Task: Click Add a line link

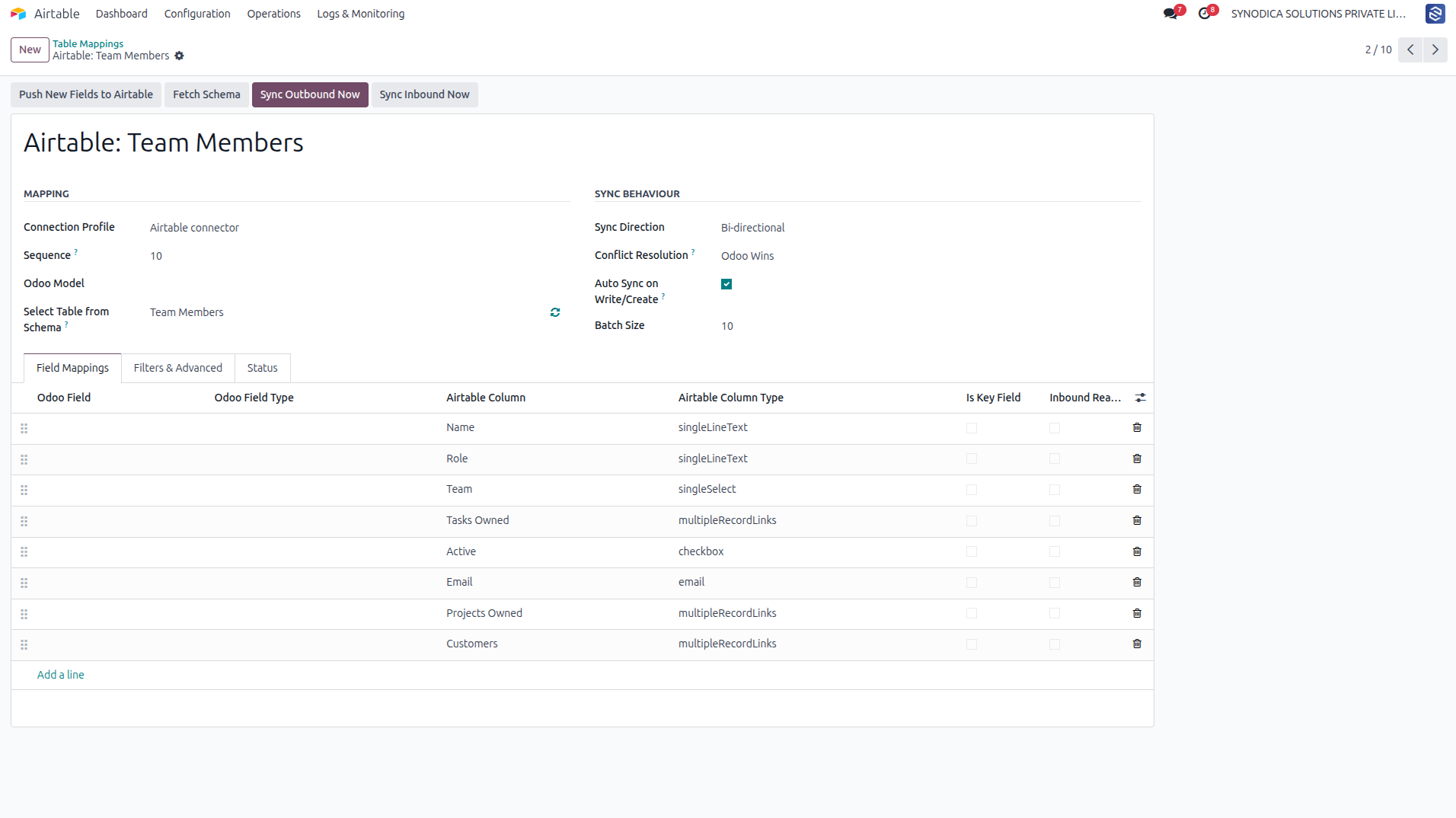Action: pyautogui.click(x=61, y=675)
